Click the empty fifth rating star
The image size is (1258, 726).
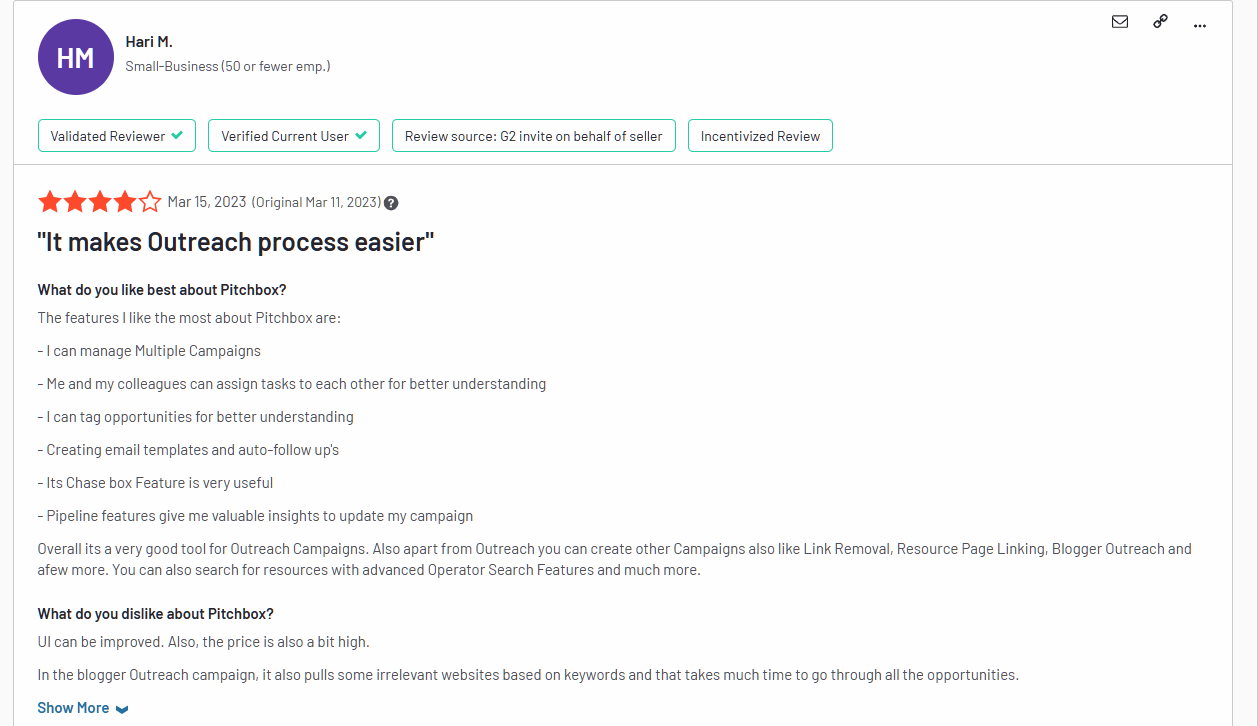click(x=150, y=202)
